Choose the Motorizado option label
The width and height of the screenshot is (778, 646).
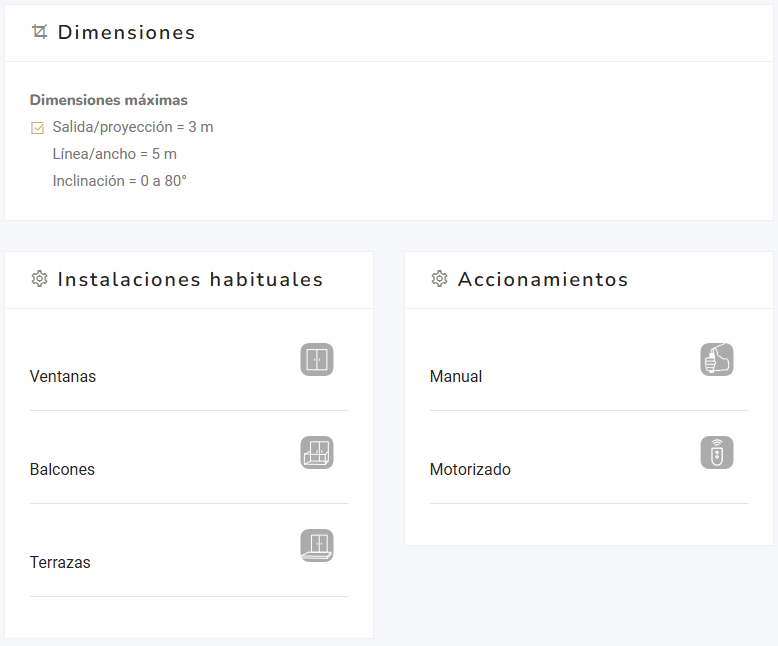[x=470, y=470]
